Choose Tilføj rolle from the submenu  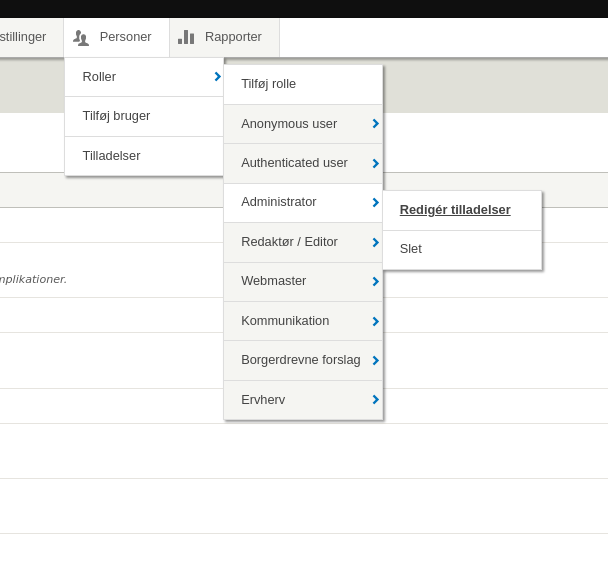tap(269, 84)
